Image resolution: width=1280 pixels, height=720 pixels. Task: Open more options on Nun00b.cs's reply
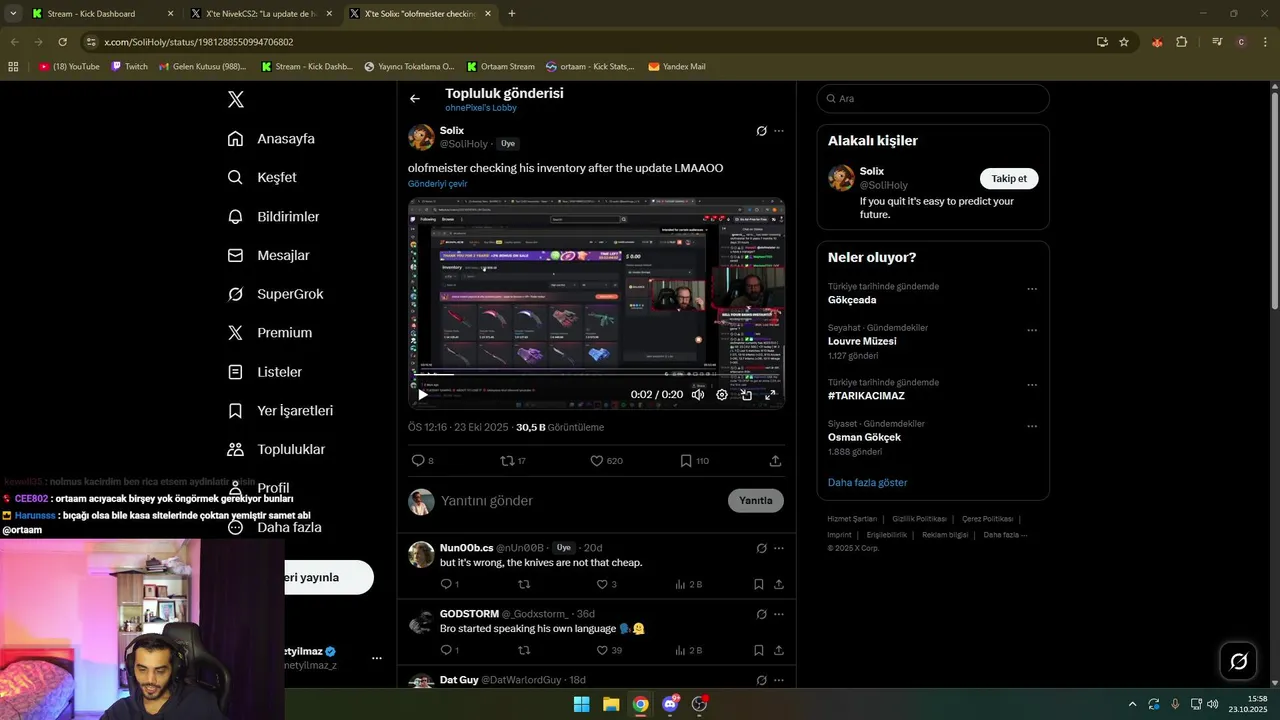point(779,548)
